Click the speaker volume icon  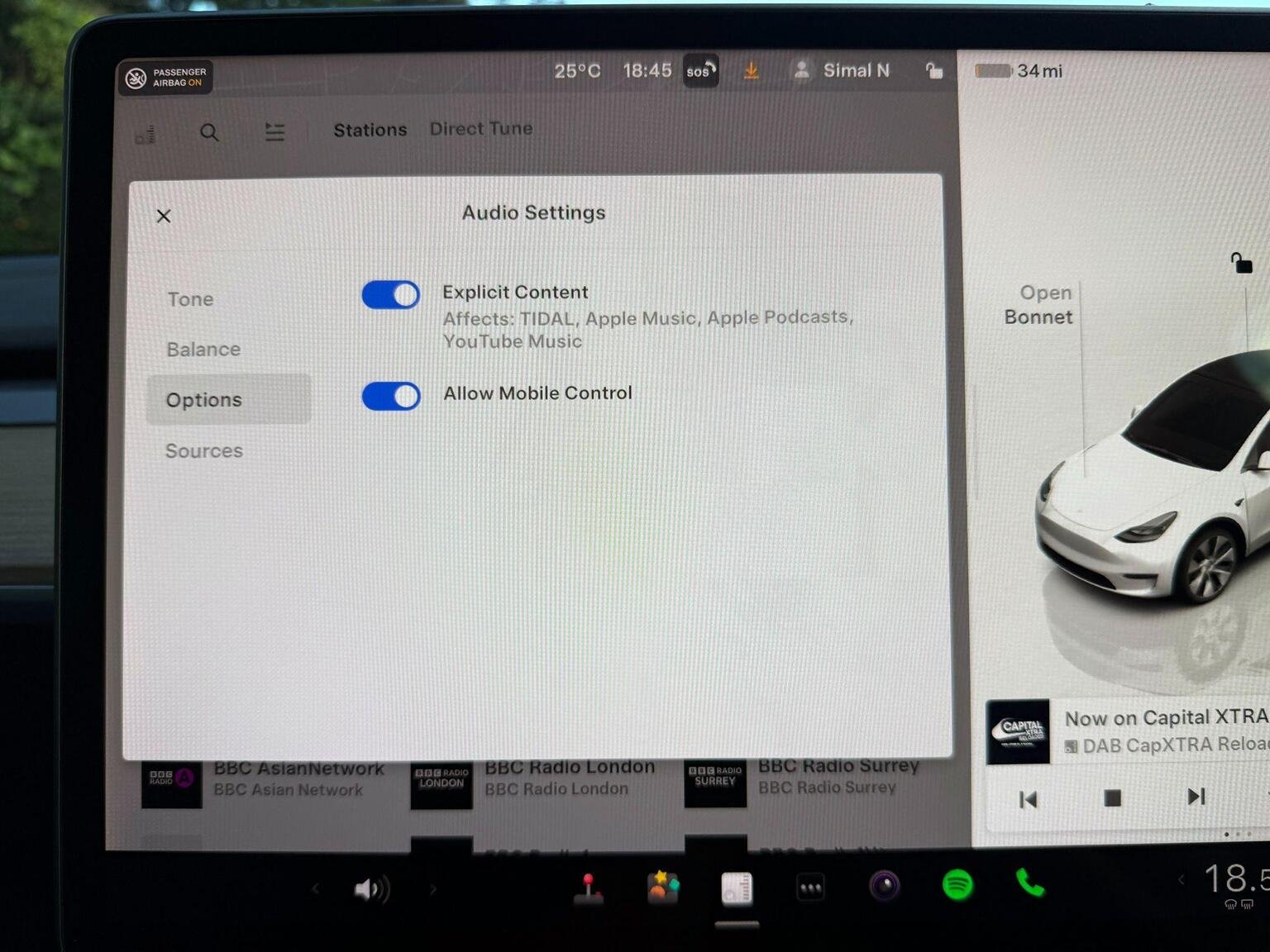371,889
